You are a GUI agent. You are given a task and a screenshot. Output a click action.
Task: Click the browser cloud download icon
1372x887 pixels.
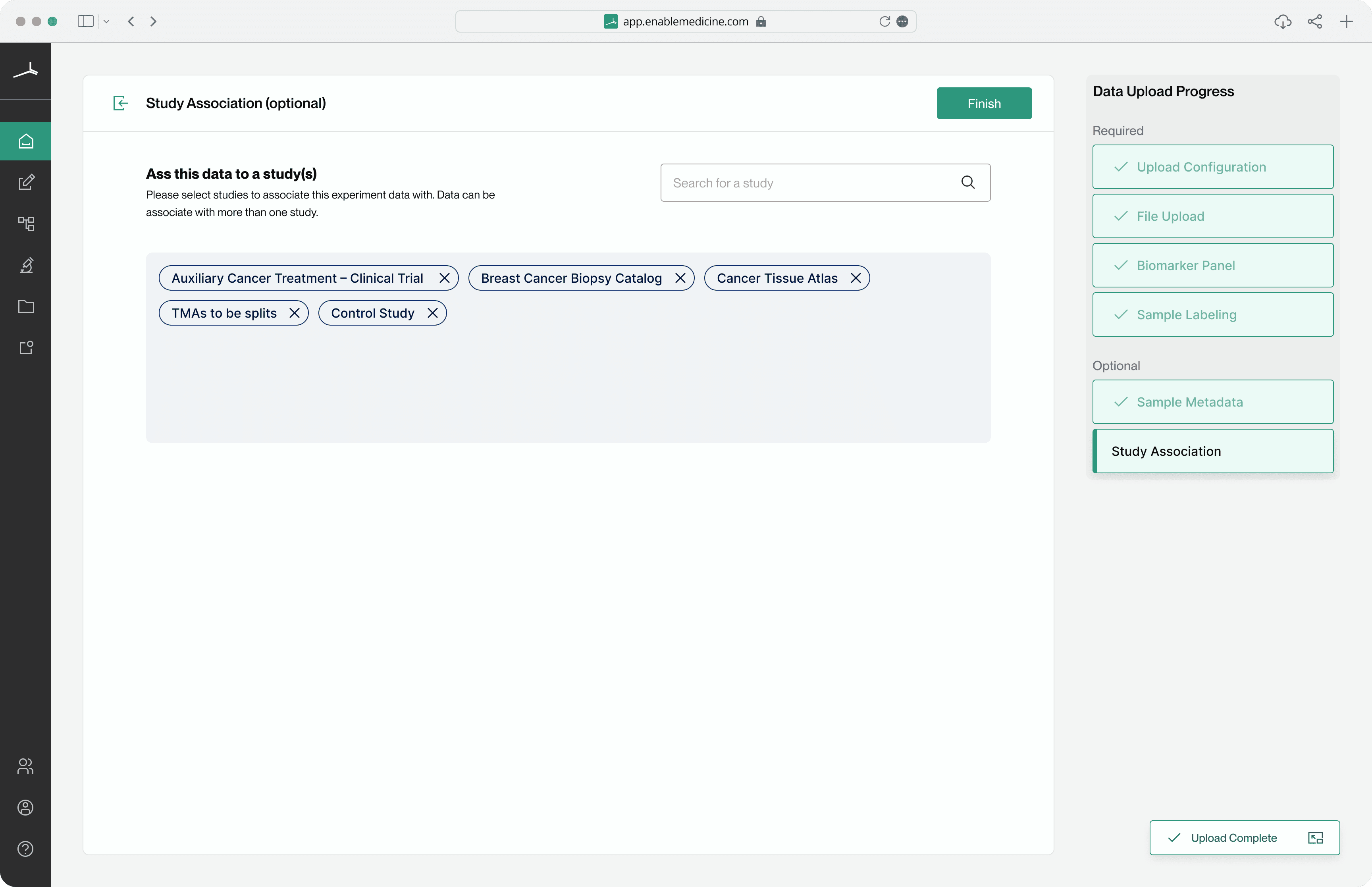[x=1283, y=21]
